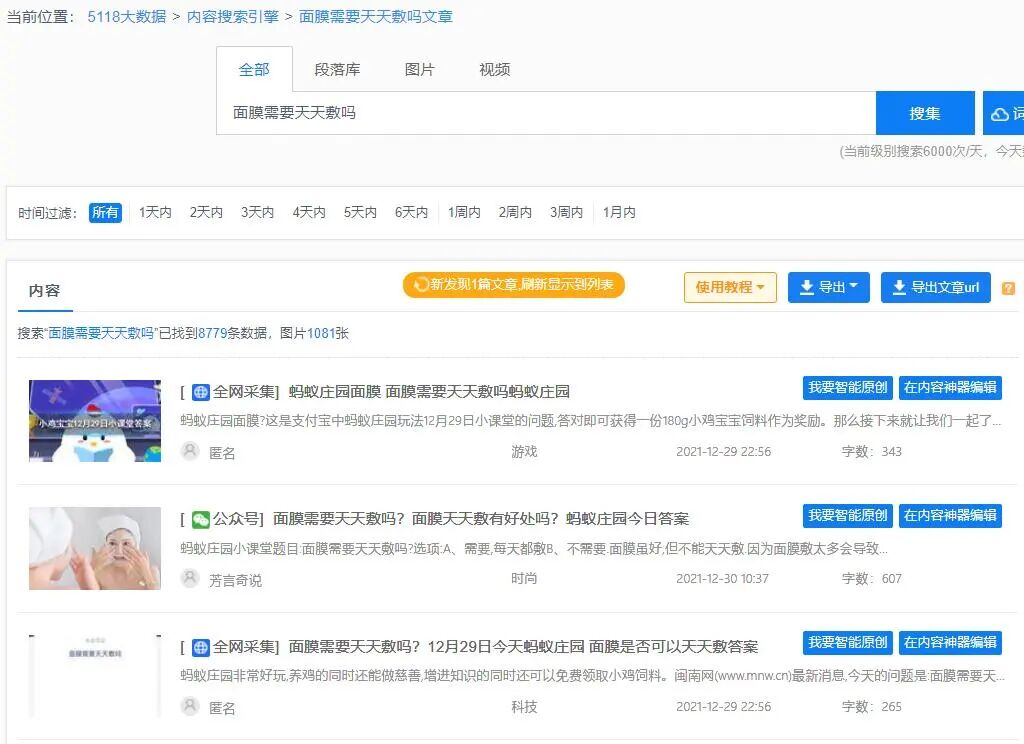Click globe icon in 蚂蚁庄园面膜 result title
Screen dimensions: 1024x744
200,392
